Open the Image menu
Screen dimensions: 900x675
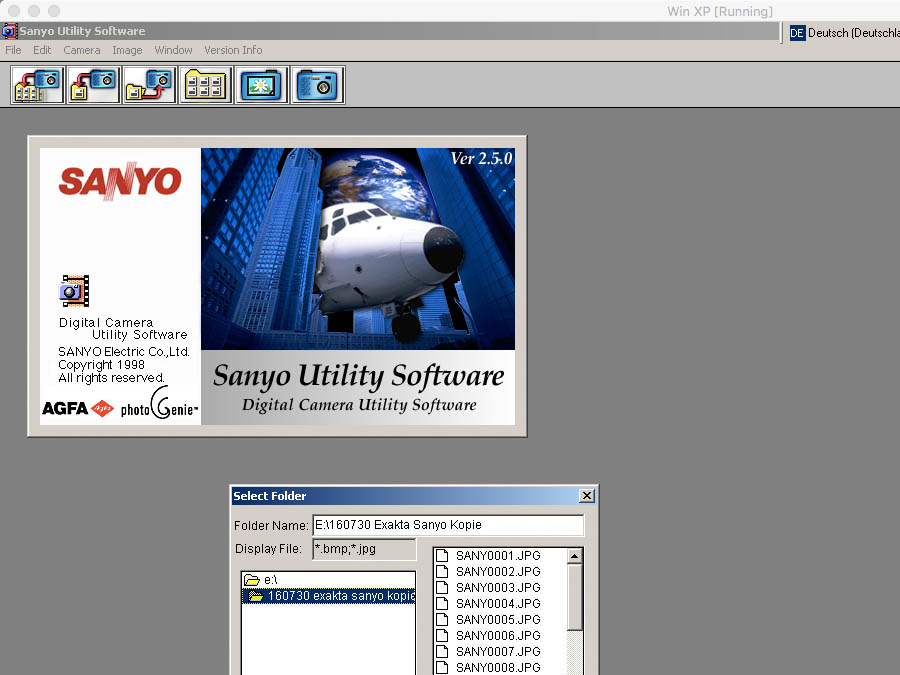coord(127,50)
